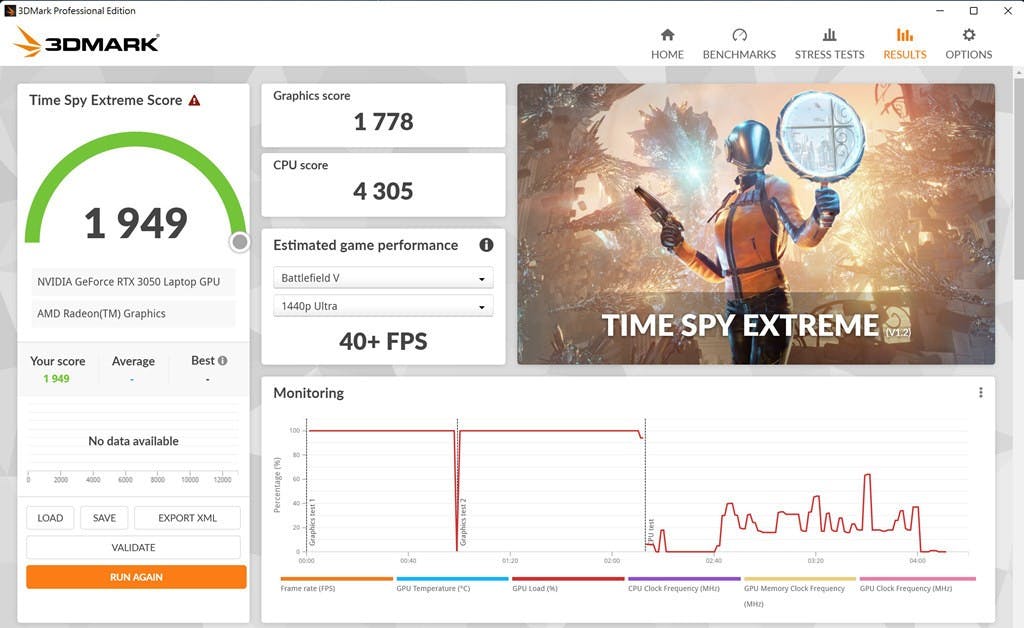Click the CPU Clock Frequency purple legend swatch
Viewport: 1024px width, 628px height.
pos(684,579)
